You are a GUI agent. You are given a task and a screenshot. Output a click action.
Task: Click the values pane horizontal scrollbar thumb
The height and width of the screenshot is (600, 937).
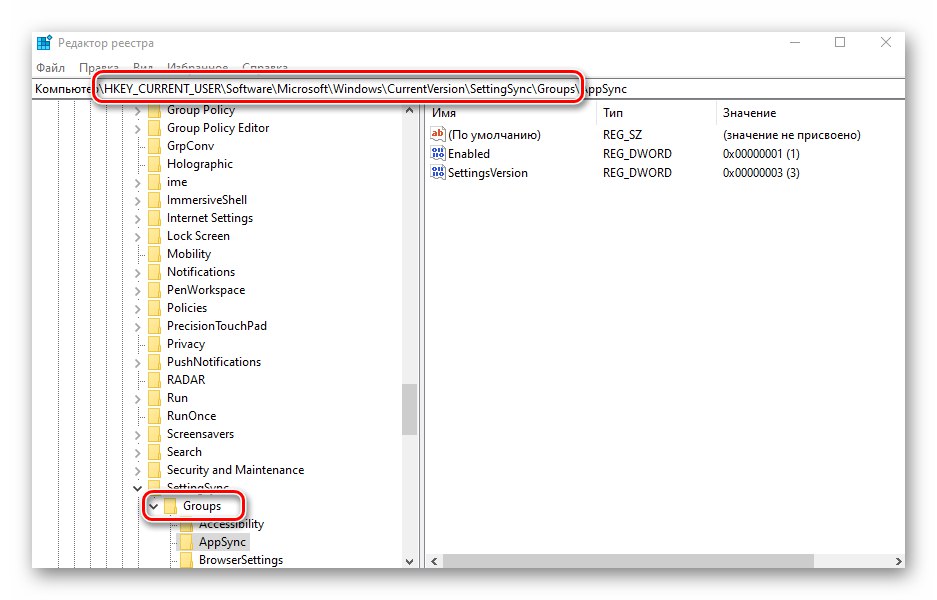tap(627, 561)
